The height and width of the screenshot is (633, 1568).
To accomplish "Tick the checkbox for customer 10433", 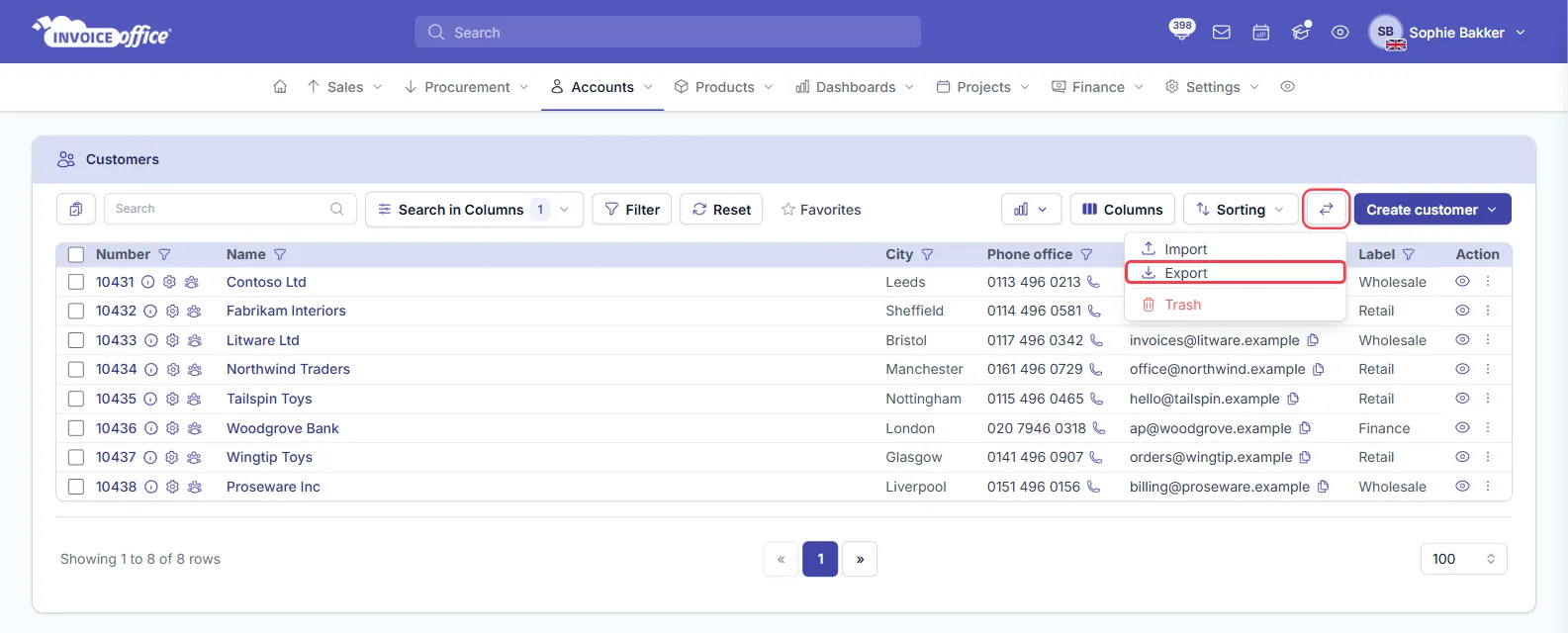I will [76, 340].
